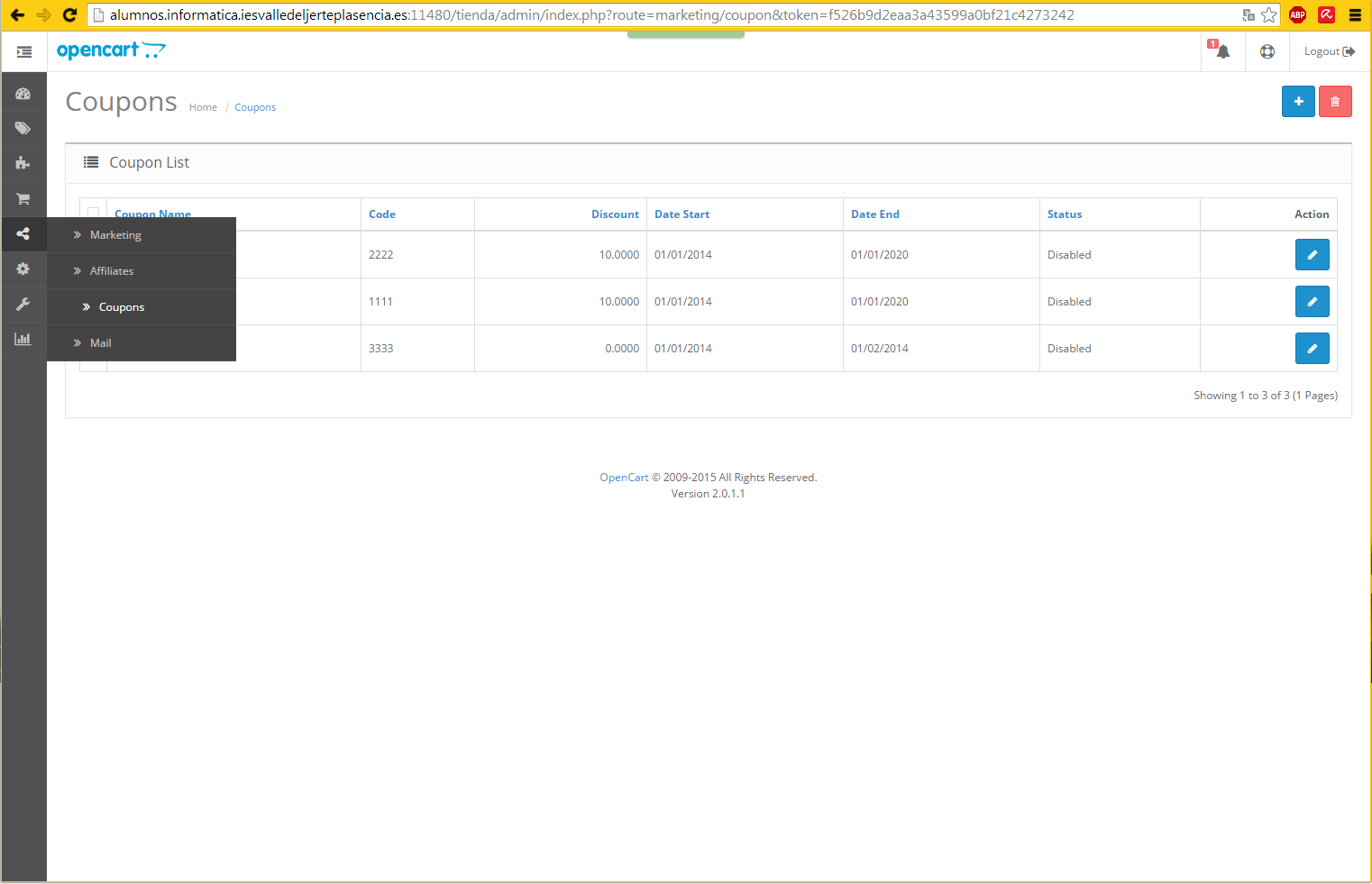The image size is (1372, 884).
Task: Click the notifications bell icon
Action: (1222, 51)
